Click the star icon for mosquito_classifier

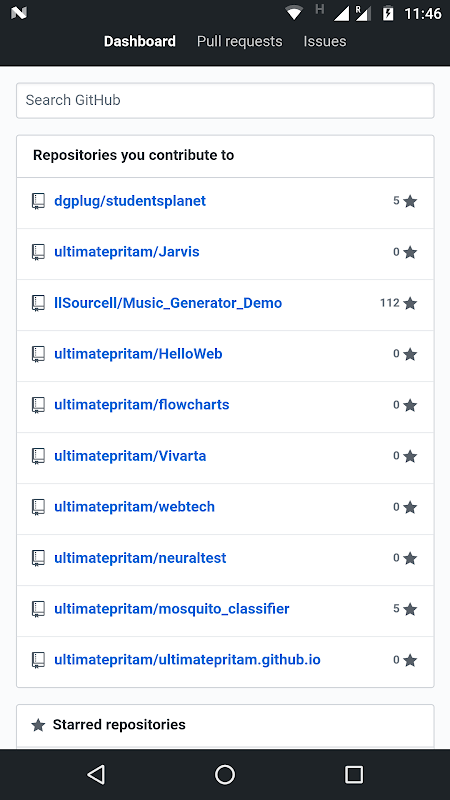tap(410, 609)
